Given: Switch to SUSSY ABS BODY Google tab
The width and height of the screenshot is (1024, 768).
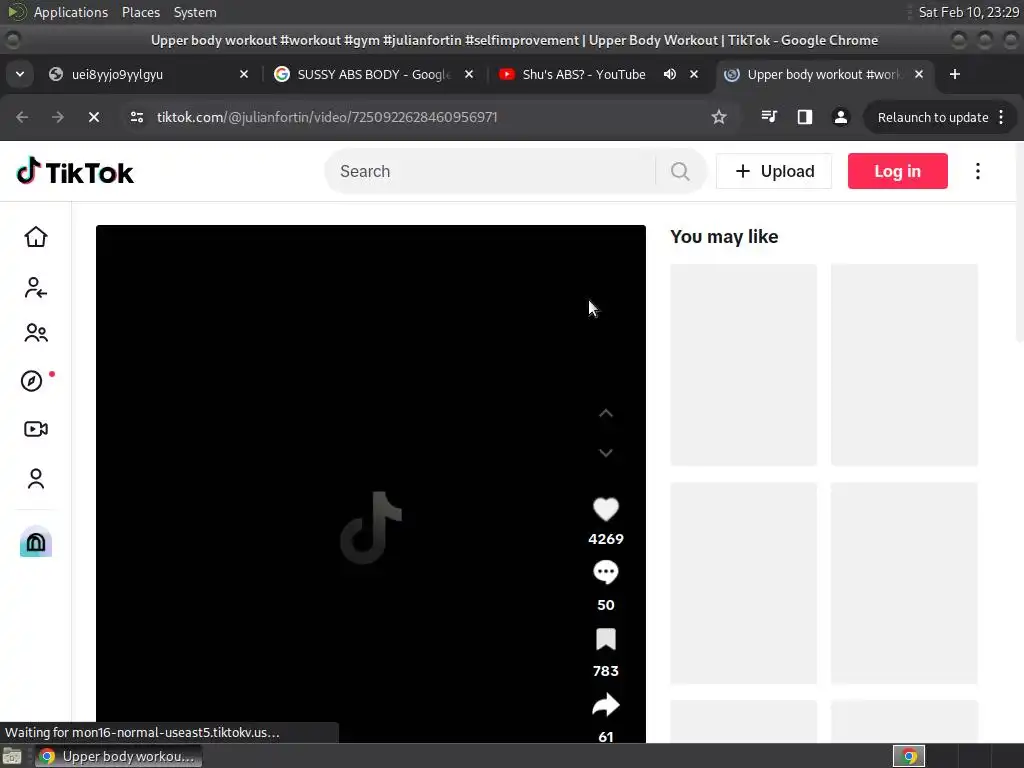Looking at the screenshot, I should coord(374,74).
